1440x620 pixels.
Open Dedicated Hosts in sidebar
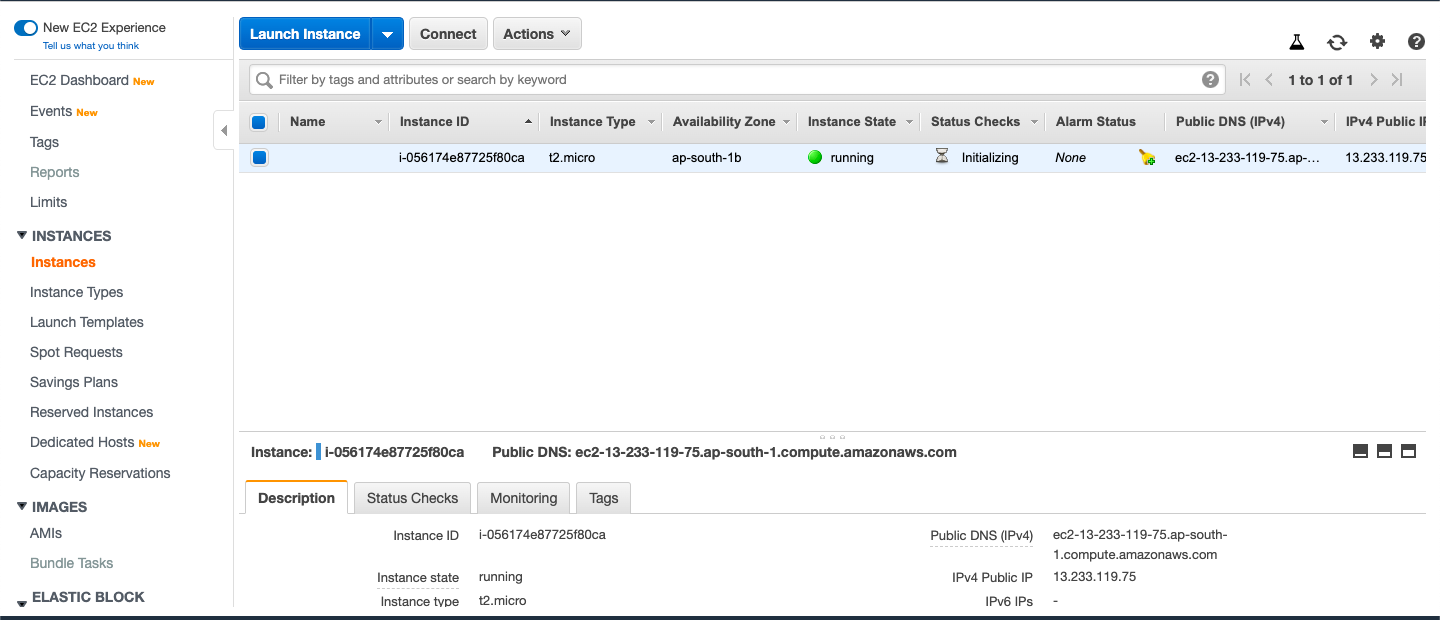click(82, 442)
